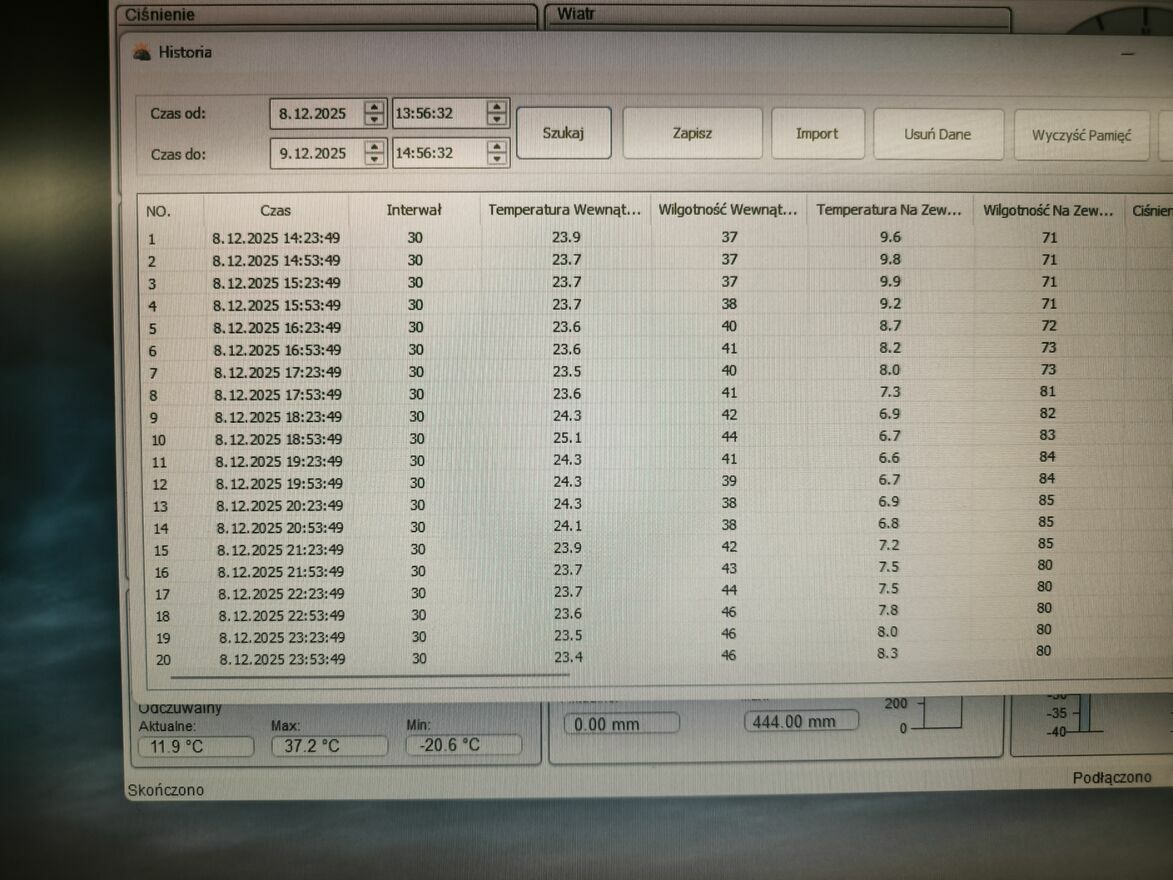Click the Czas od date field 8.12.2025
This screenshot has width=1173, height=880.
point(313,114)
